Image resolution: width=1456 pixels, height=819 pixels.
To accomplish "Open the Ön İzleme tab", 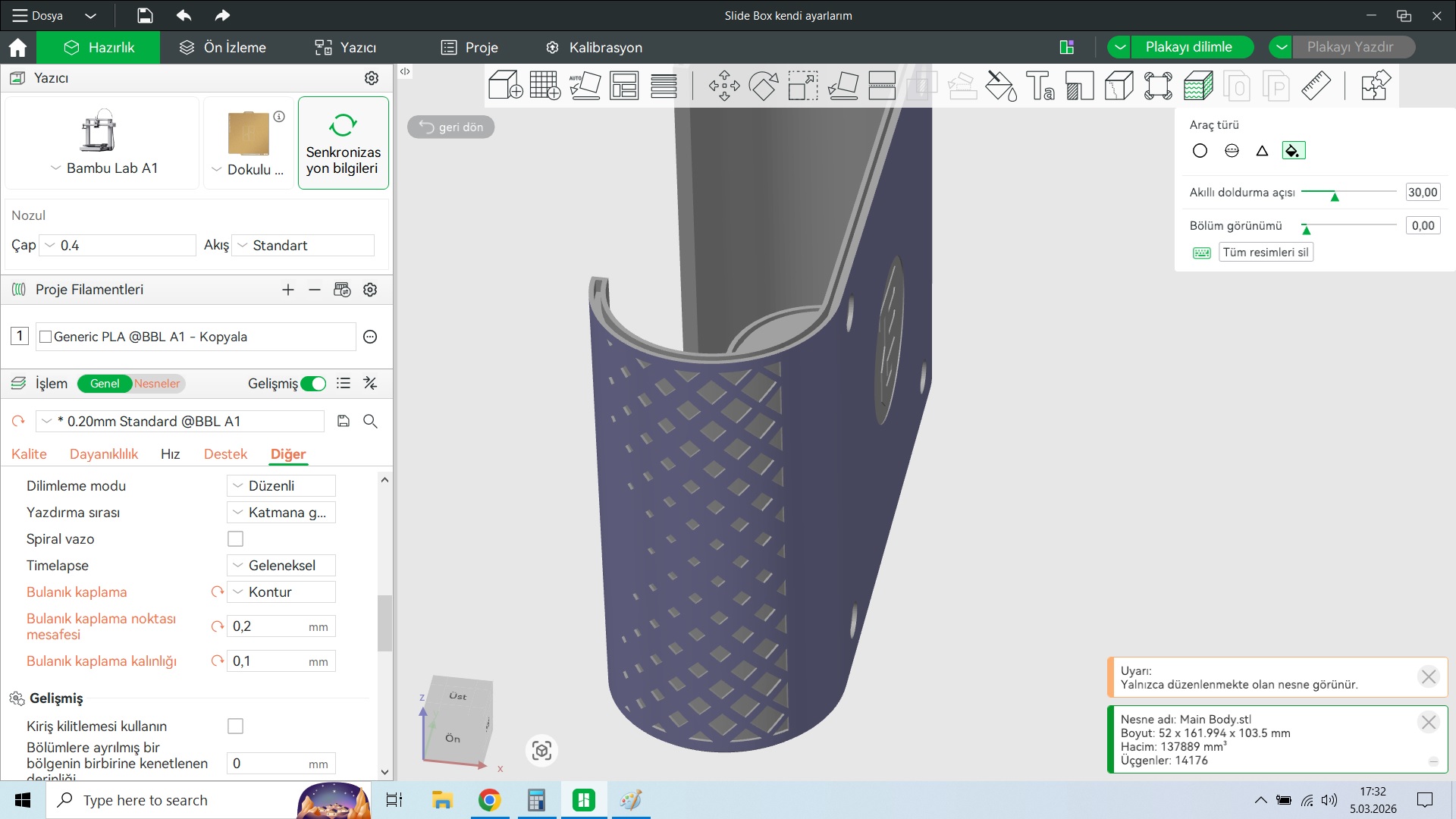I will click(x=223, y=48).
